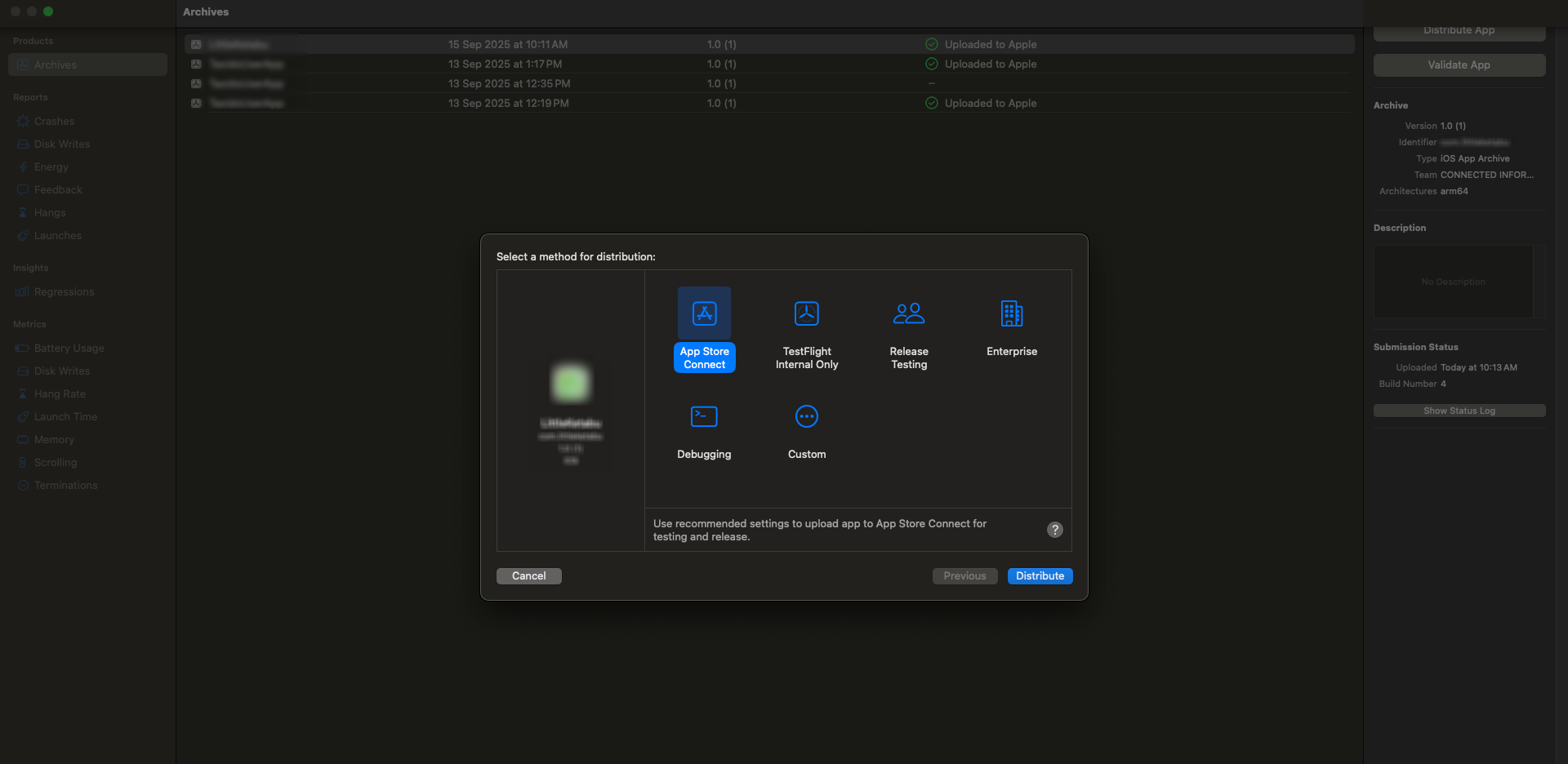Select the App Store Connect distribution icon
The width and height of the screenshot is (1568, 764).
[x=704, y=314]
